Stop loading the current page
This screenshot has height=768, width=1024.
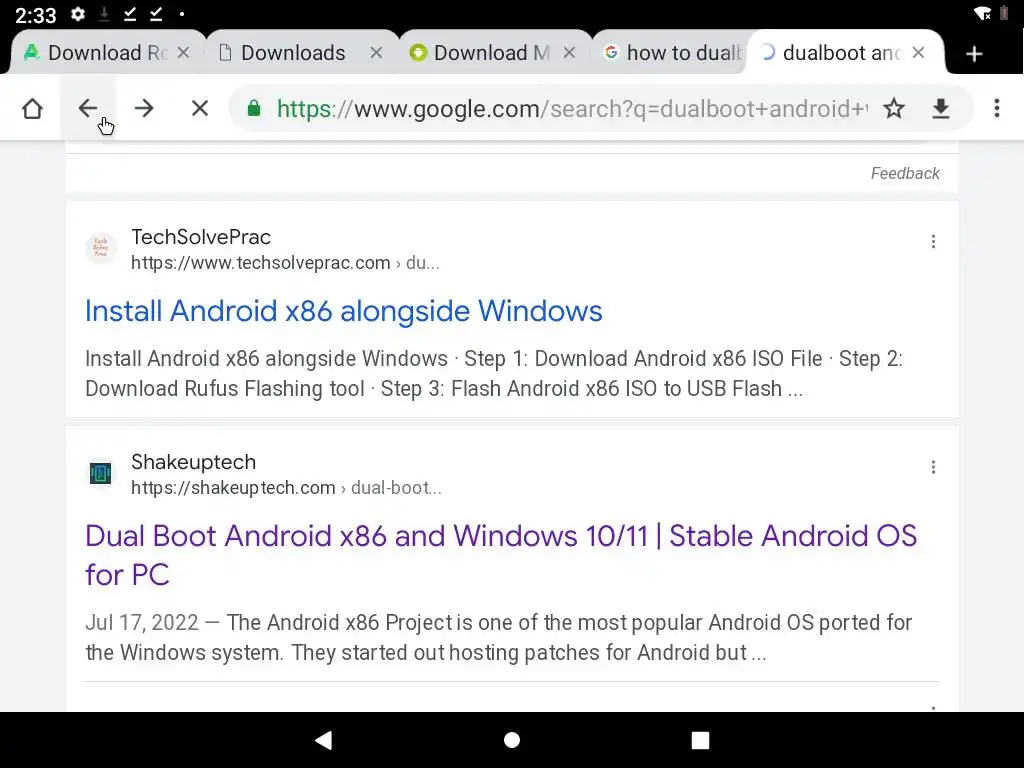200,108
